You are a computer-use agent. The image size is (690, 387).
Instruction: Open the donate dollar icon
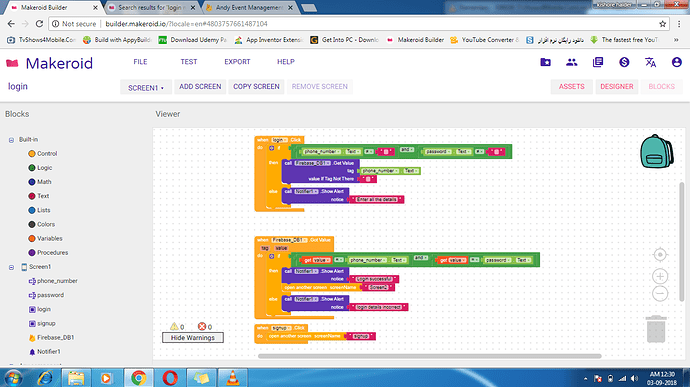pyautogui.click(x=624, y=62)
